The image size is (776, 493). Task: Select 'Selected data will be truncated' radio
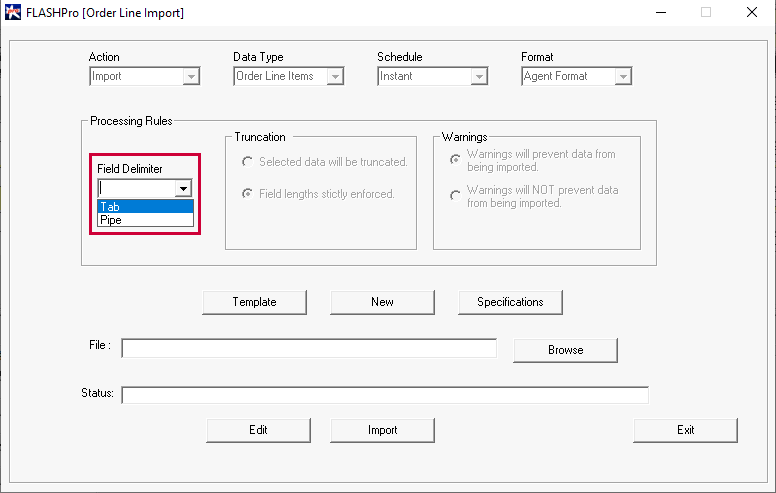(247, 162)
